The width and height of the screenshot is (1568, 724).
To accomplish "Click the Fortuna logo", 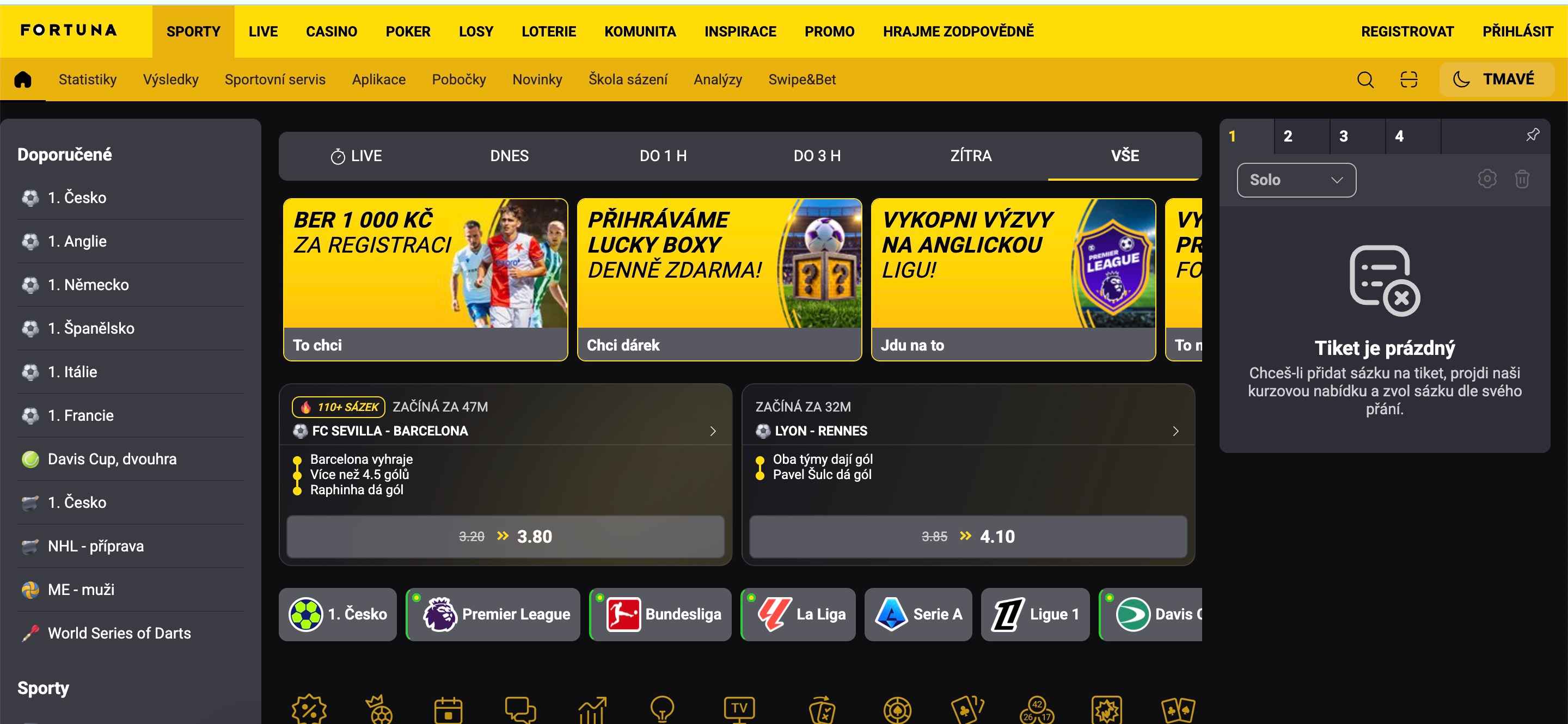I will tap(69, 30).
